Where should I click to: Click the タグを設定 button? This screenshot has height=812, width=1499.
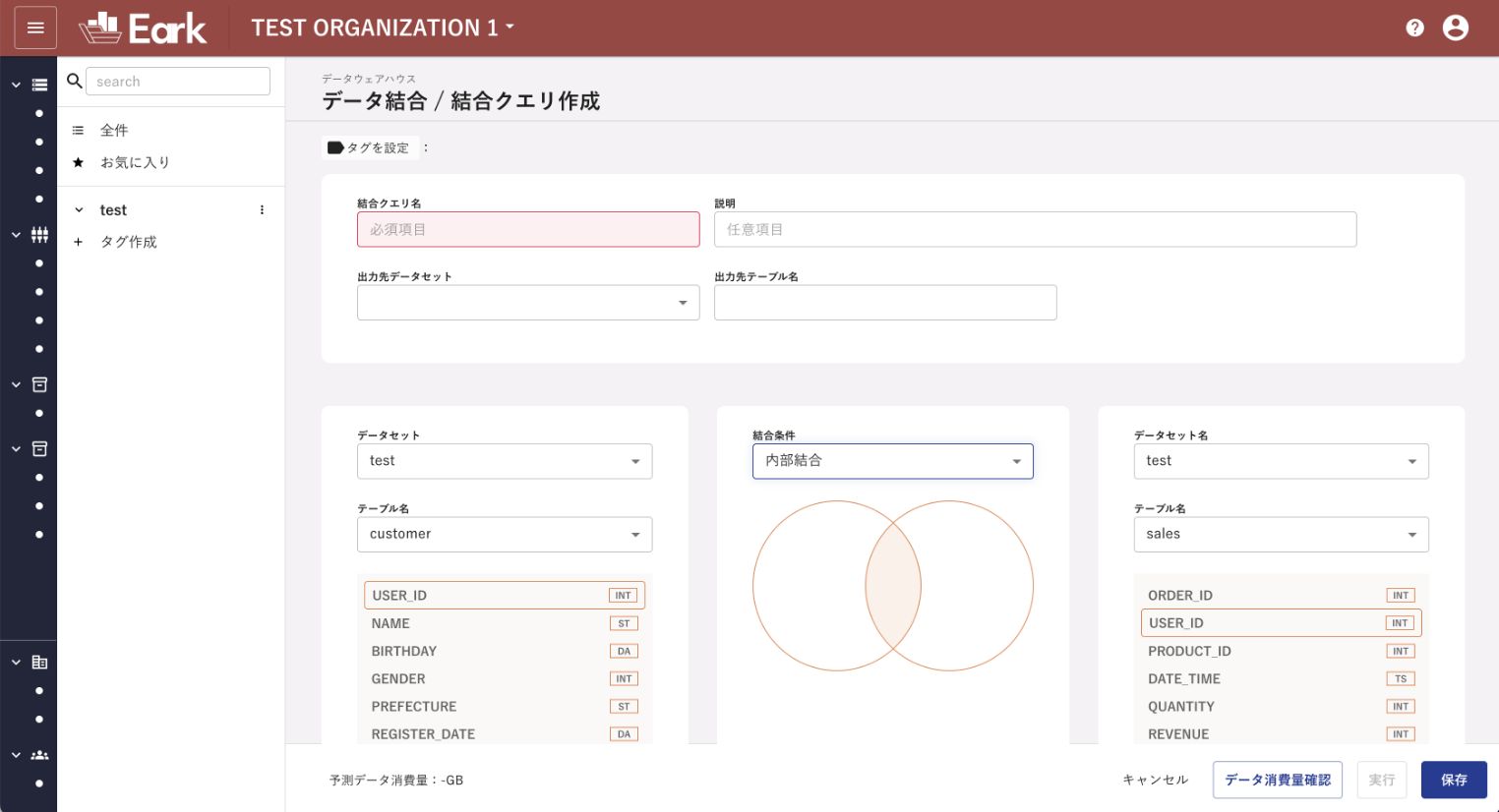click(370, 147)
